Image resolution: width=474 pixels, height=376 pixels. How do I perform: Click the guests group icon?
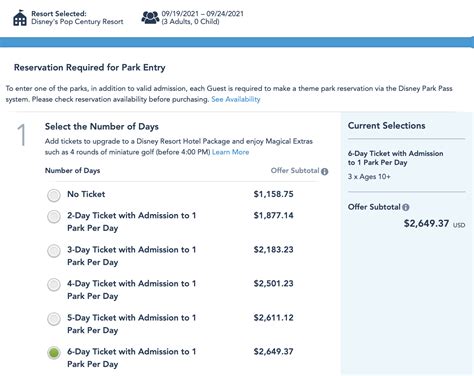(150, 17)
